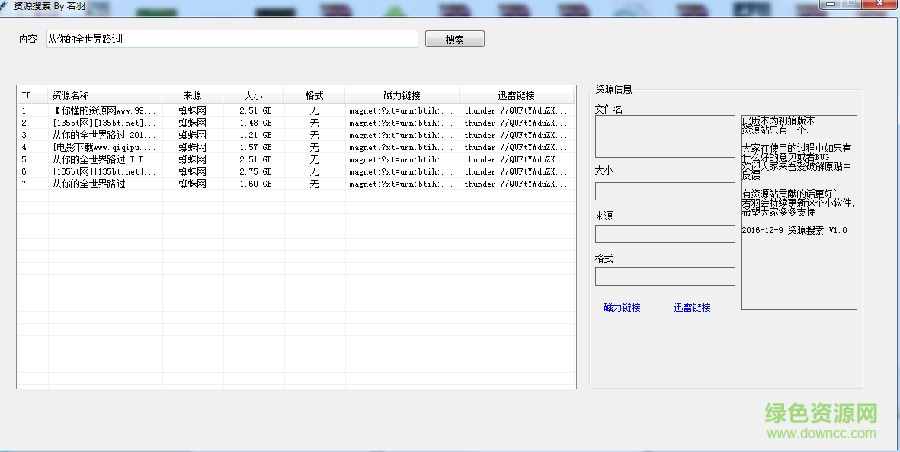
Task: Click ID number 1 in the results
Action: coord(24,110)
